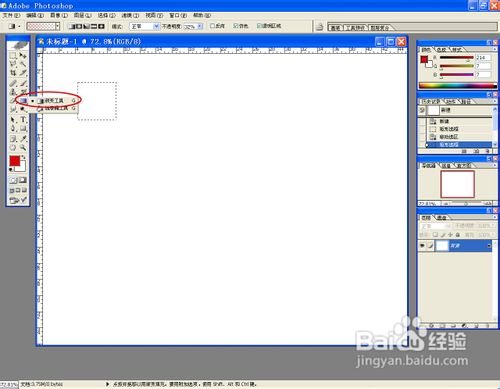Select the Move tool in toolbox
The image size is (500, 389).
(x=23, y=55)
